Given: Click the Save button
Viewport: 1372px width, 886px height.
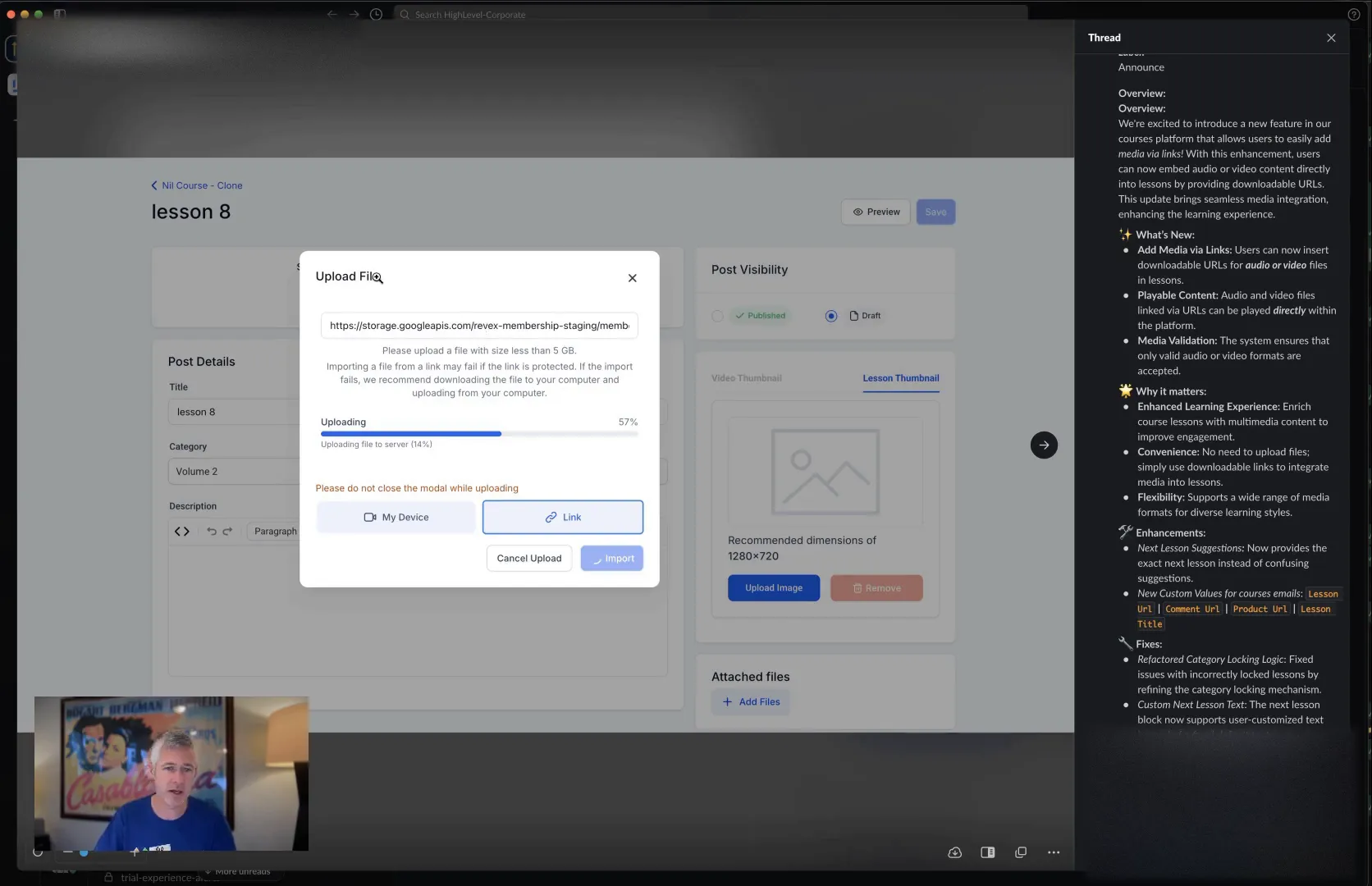Looking at the screenshot, I should pos(935,212).
